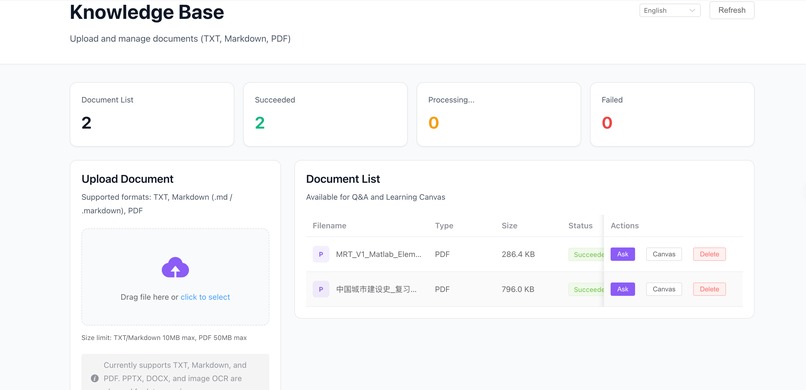Image resolution: width=806 pixels, height=390 pixels.
Task: Follow the 'click to select' upload link
Action: tap(205, 297)
